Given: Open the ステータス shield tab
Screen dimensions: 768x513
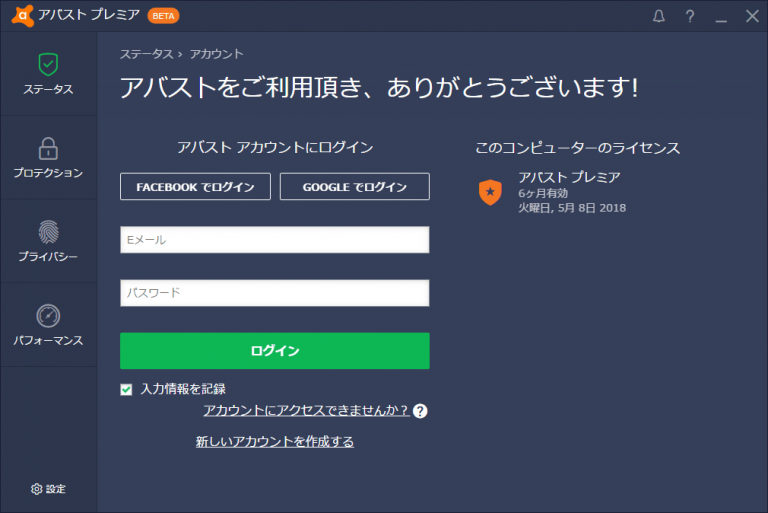Looking at the screenshot, I should point(48,74).
